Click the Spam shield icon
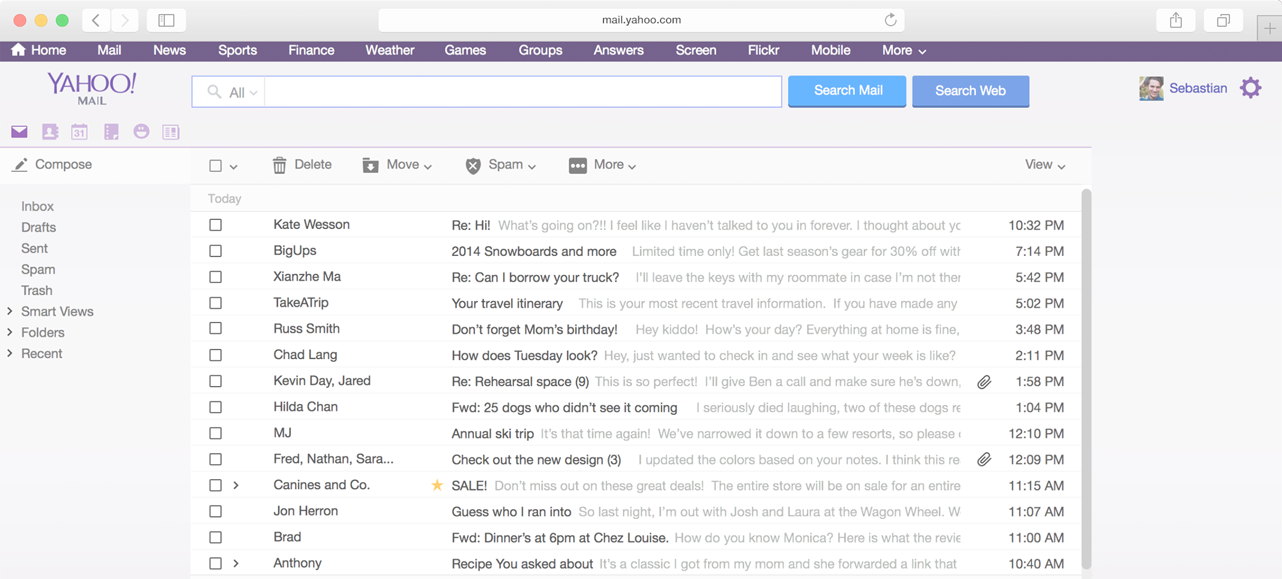The width and height of the screenshot is (1282, 579). click(473, 166)
